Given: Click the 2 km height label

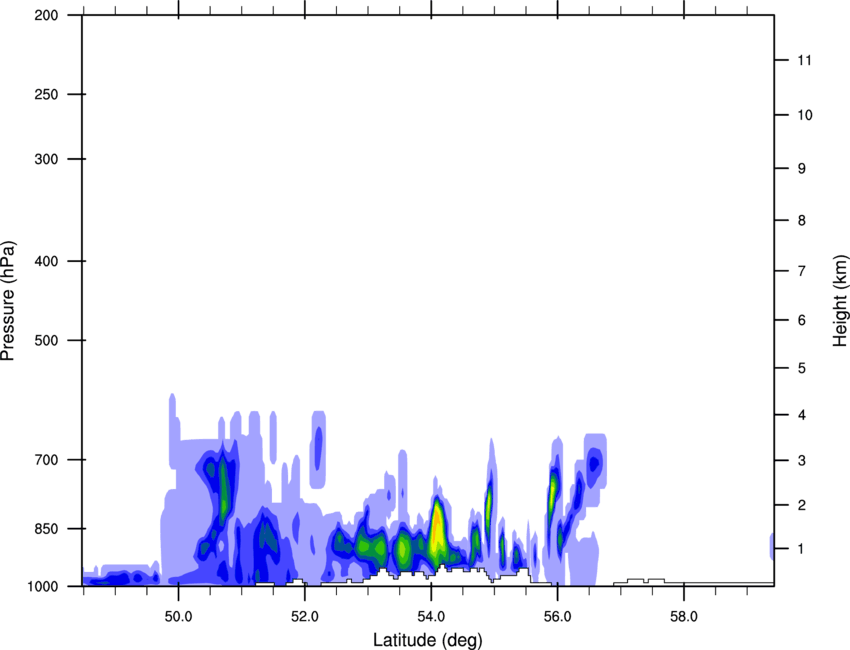Looking at the screenshot, I should coord(802,505).
